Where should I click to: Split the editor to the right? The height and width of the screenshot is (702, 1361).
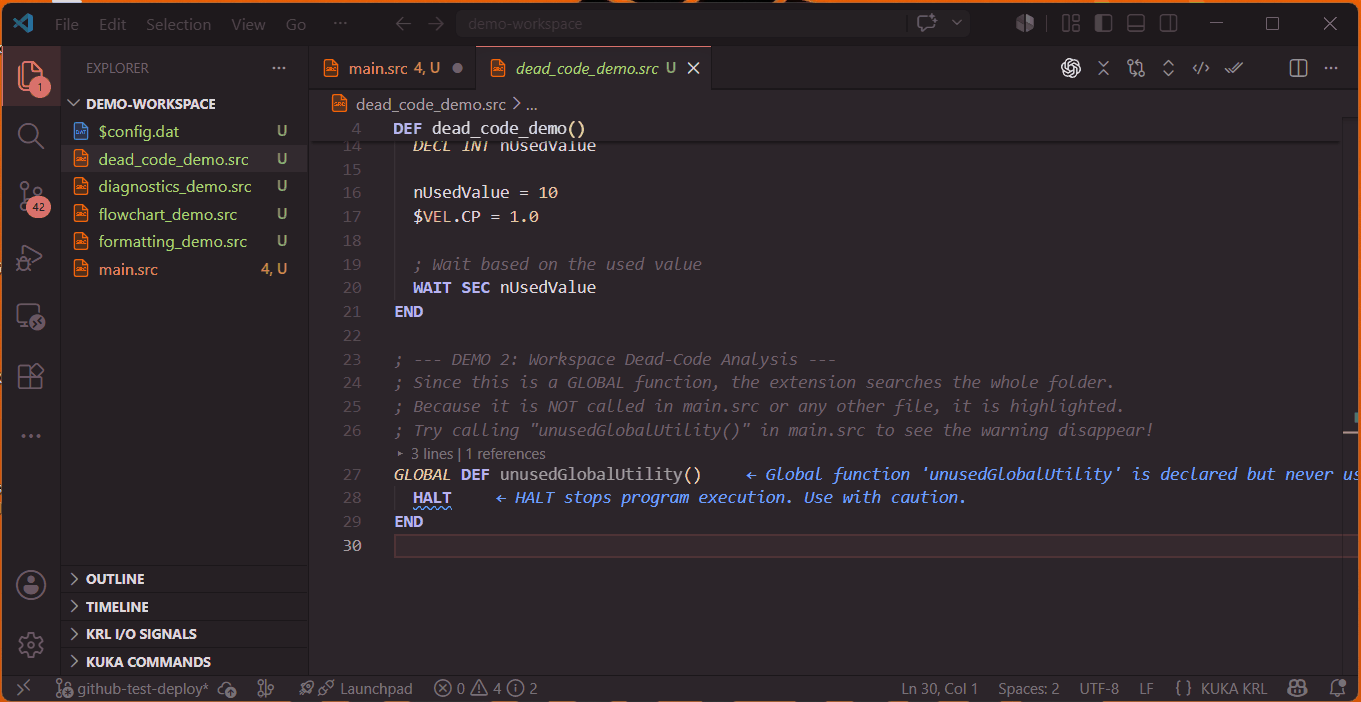(1298, 68)
